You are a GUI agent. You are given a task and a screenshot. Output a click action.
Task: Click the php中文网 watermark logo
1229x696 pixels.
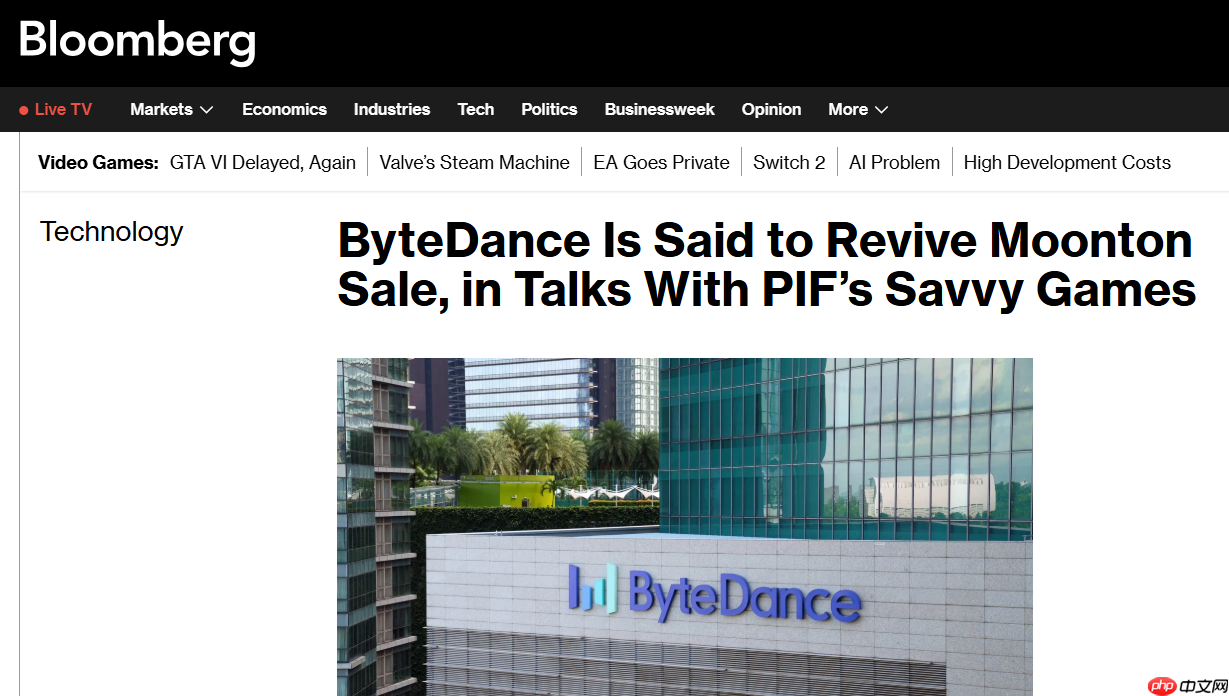coord(1187,685)
